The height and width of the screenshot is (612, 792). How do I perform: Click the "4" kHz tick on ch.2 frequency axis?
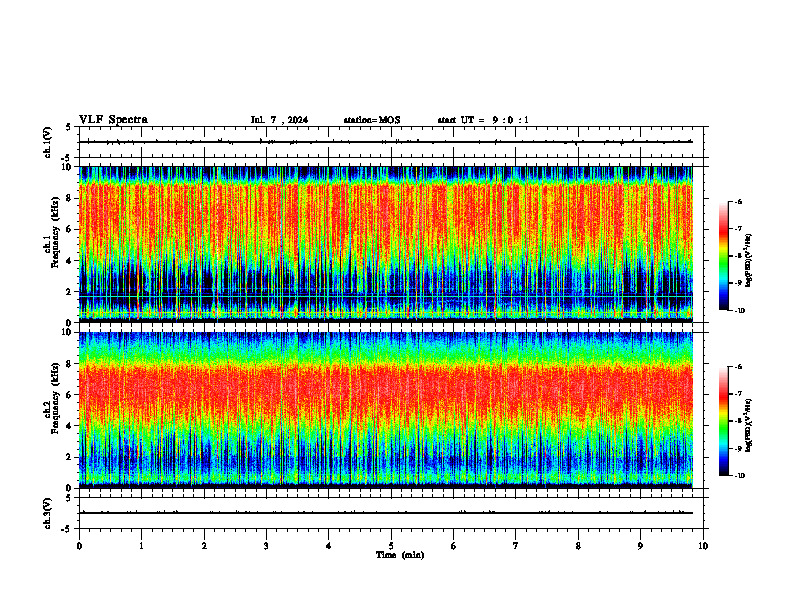(70, 426)
